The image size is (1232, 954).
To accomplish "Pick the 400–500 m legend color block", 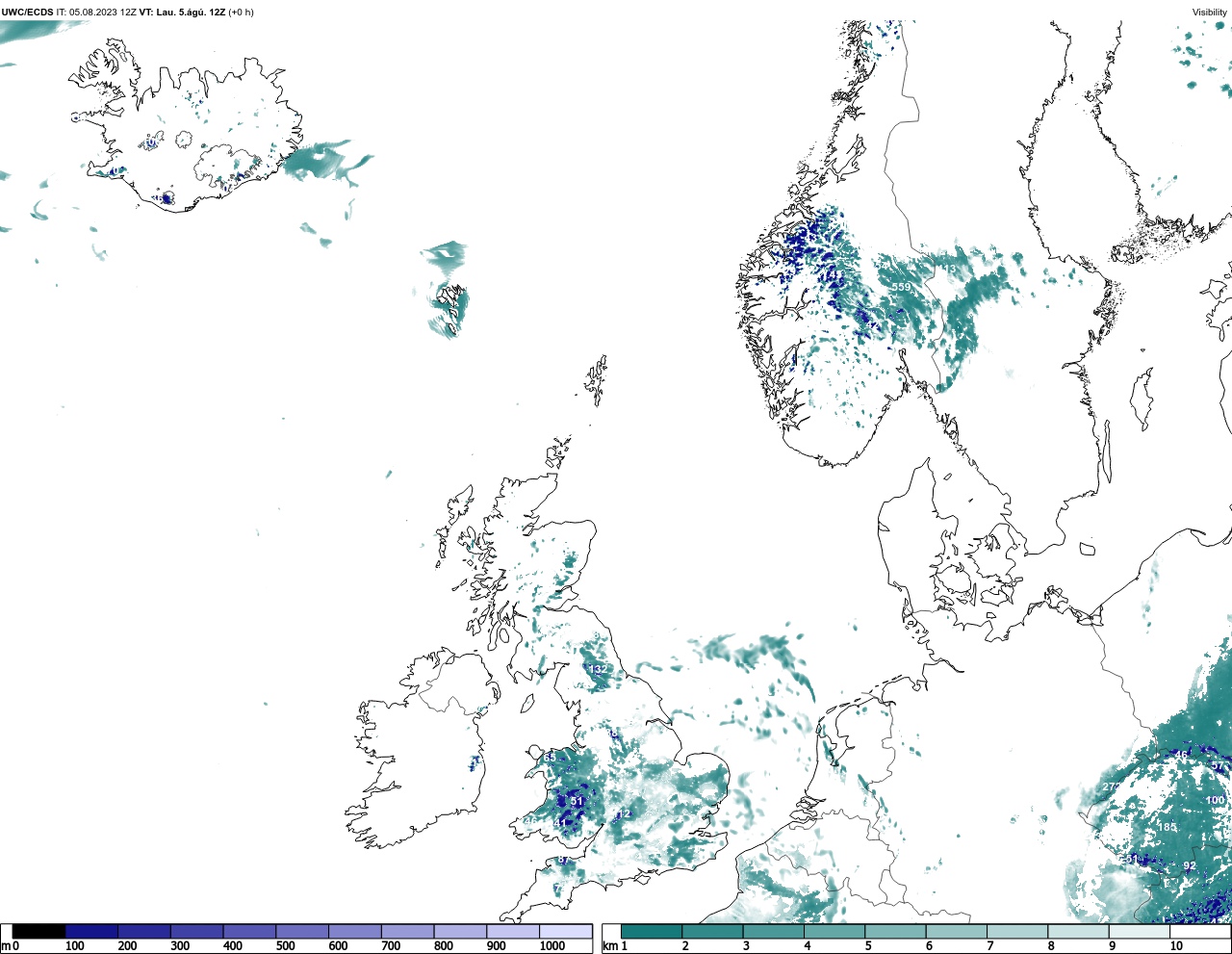I will tap(249, 931).
